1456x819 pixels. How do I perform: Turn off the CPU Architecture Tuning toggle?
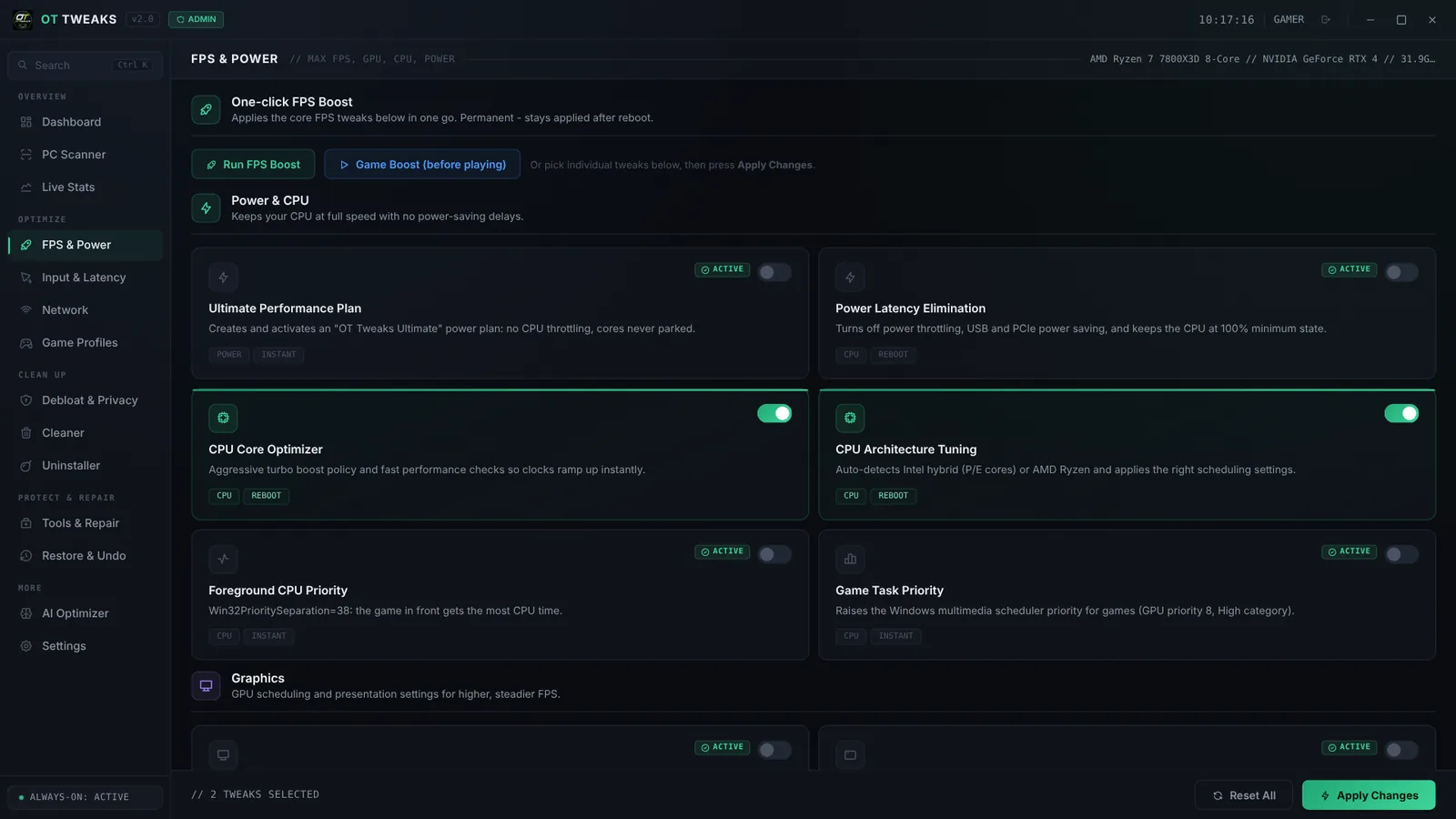(x=1401, y=413)
